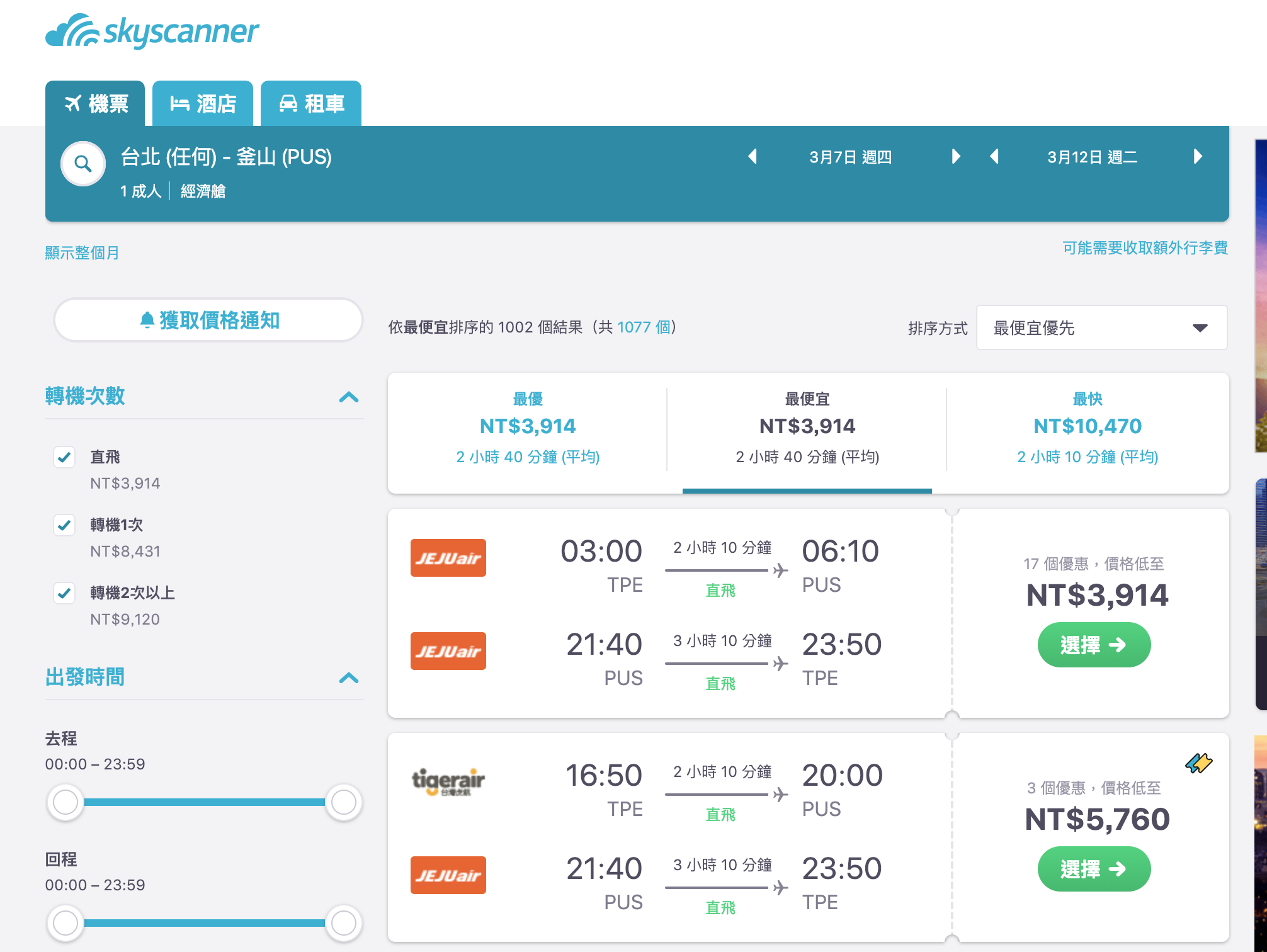
Task: Go to previous return date before 3月12日
Action: coord(994,156)
